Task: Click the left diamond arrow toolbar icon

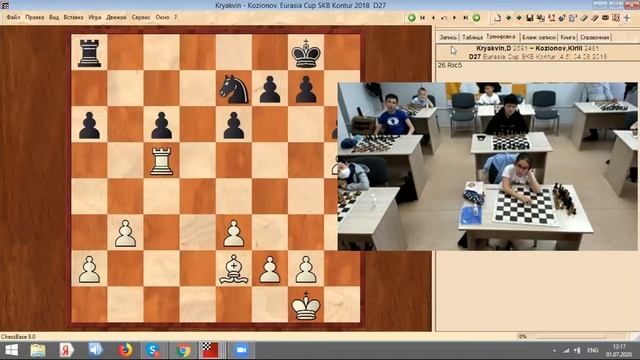Action: click(x=509, y=18)
